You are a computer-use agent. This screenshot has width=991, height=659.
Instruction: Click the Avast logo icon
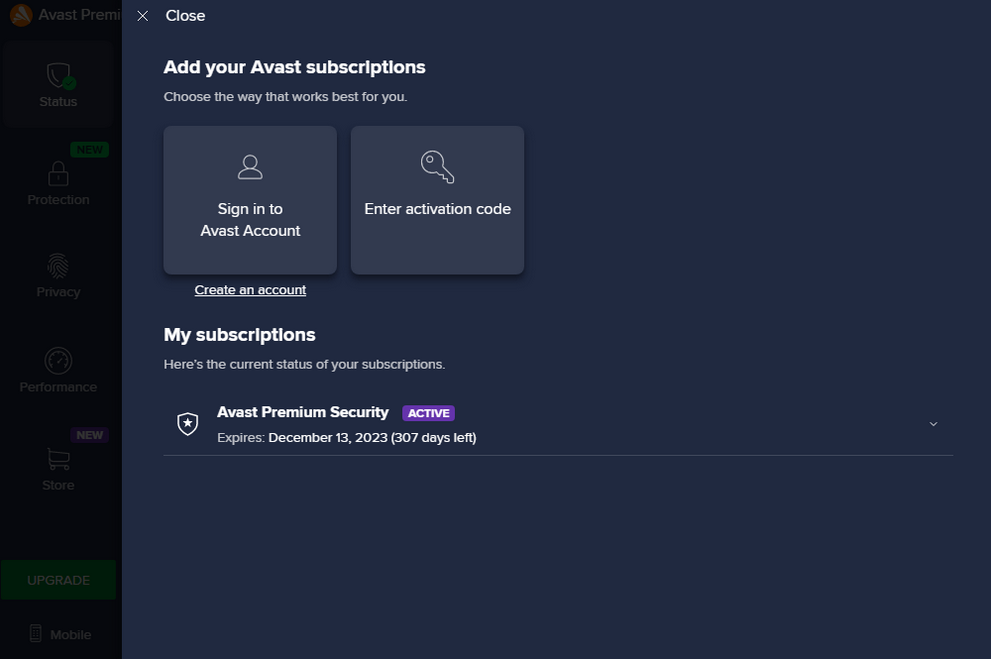[21, 15]
